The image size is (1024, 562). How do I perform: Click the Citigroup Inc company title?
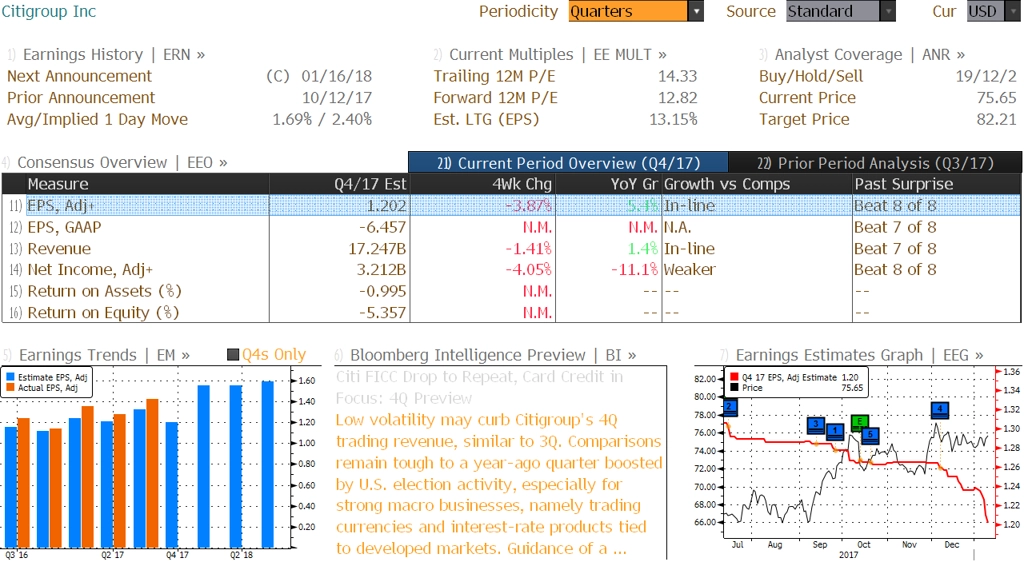pos(48,12)
